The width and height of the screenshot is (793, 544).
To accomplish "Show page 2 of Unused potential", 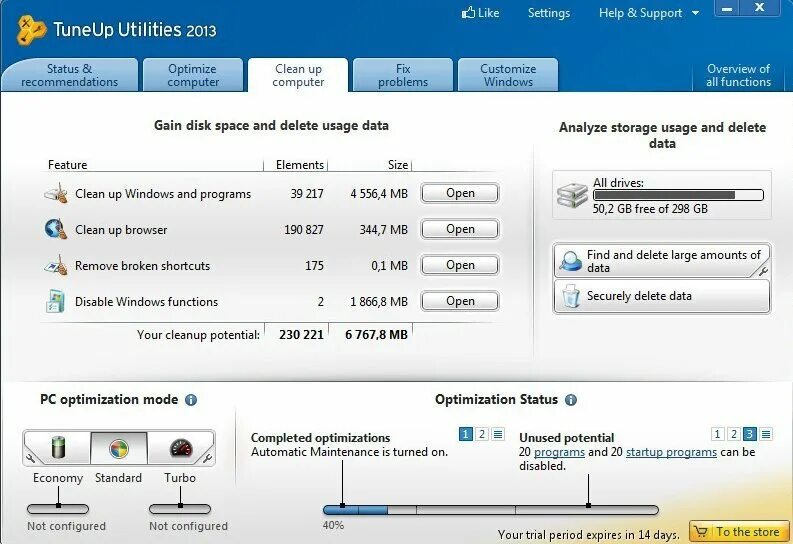I will pos(734,434).
